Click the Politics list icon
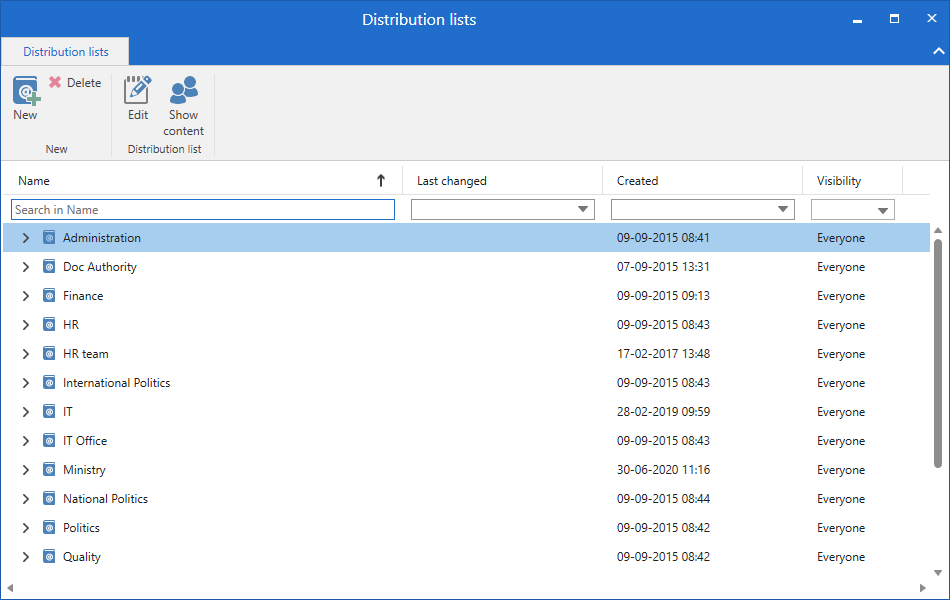The image size is (950, 600). tap(50, 527)
